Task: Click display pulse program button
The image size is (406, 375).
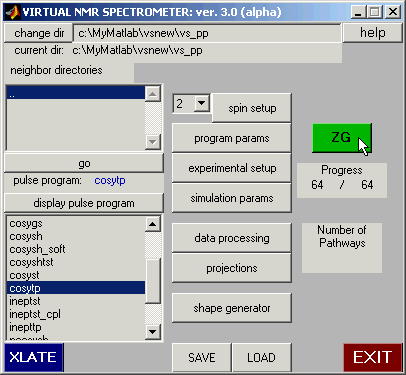Action: 84,203
